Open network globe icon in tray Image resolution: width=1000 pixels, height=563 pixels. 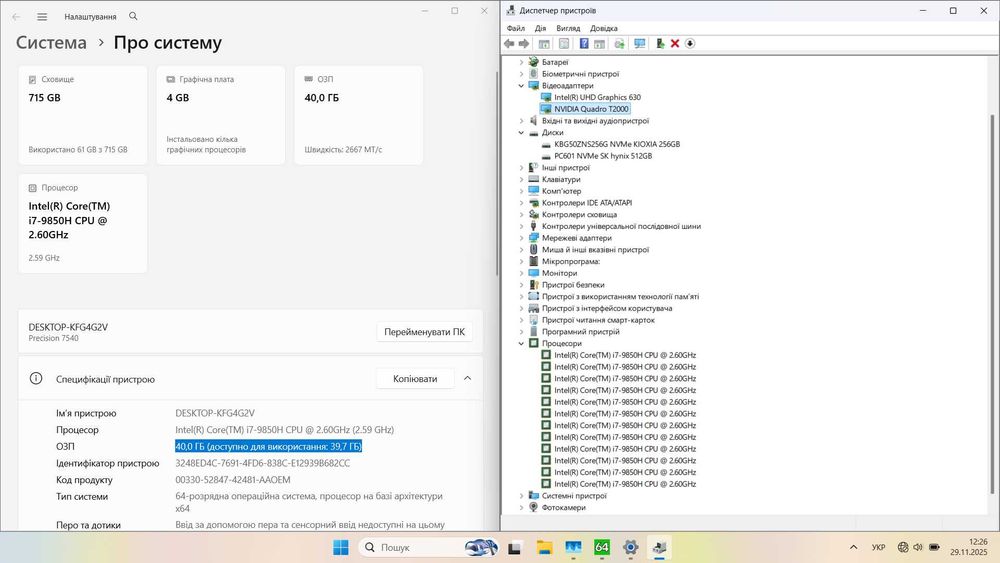pyautogui.click(x=902, y=547)
